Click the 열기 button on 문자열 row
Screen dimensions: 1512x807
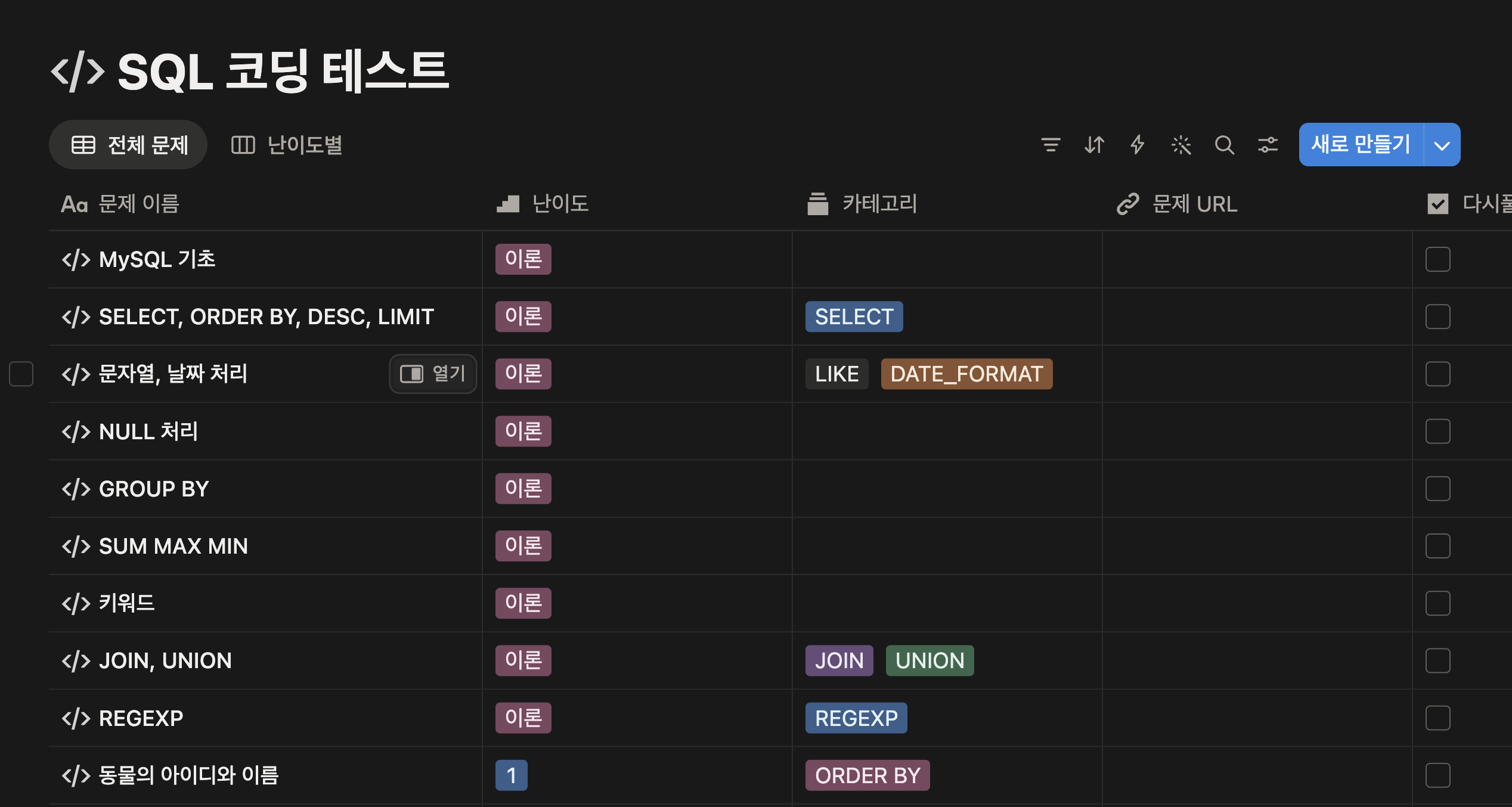pyautogui.click(x=433, y=374)
